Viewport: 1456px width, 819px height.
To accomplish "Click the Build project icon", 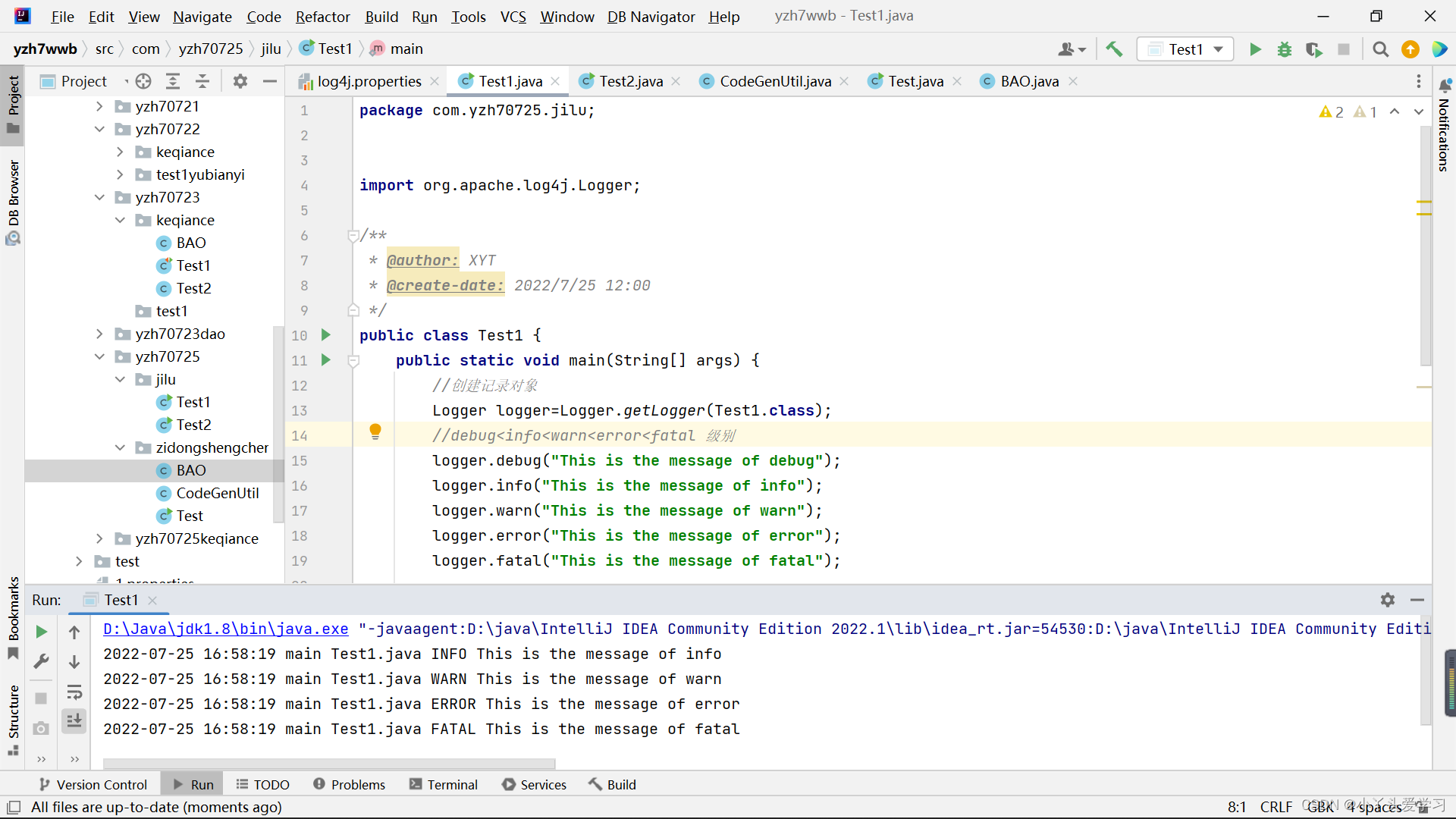I will point(1117,48).
